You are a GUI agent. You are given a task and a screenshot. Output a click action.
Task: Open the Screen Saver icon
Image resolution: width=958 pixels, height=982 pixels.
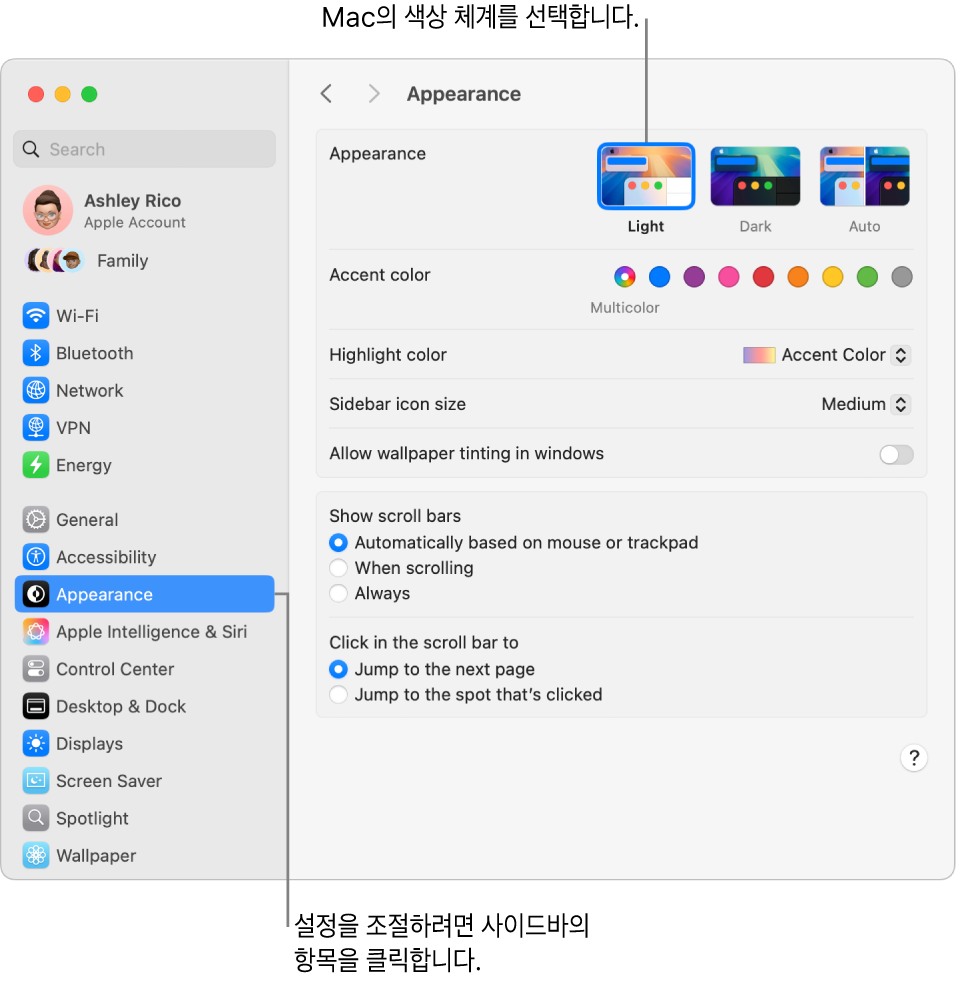tap(36, 781)
